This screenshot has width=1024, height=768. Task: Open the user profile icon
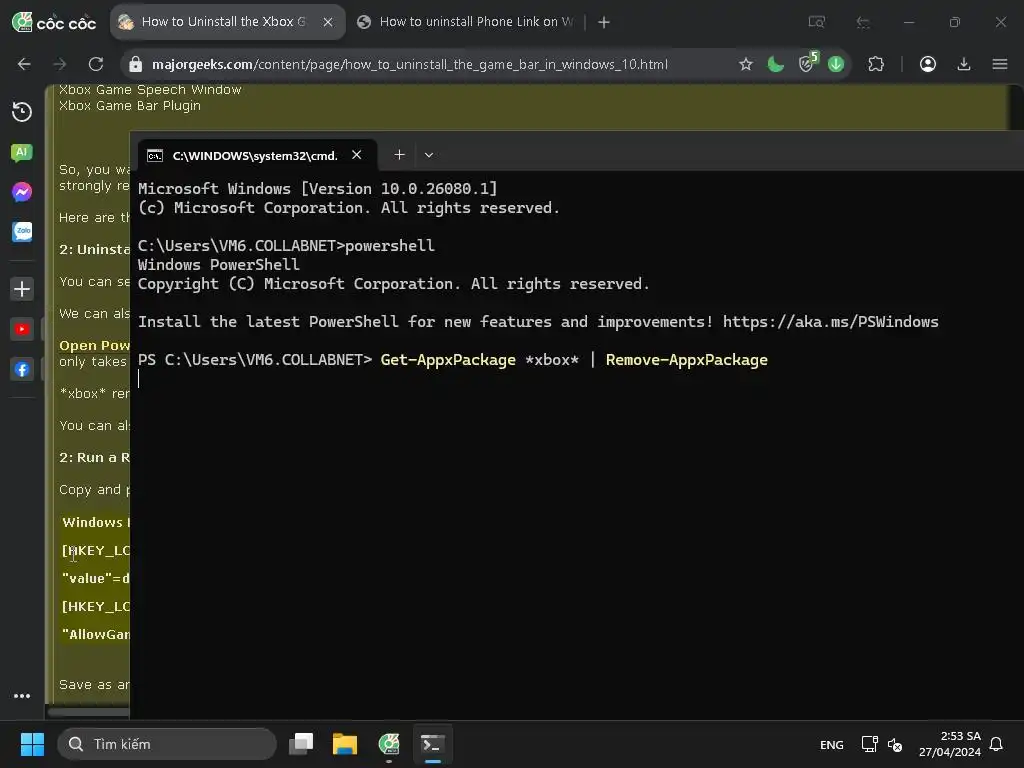[928, 64]
